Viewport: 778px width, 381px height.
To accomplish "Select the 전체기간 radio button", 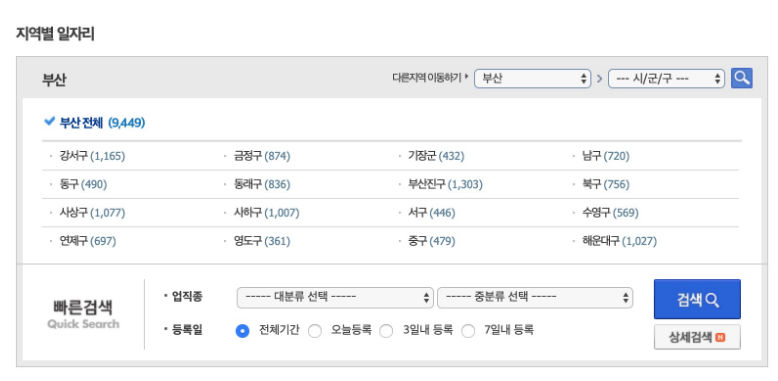I will point(242,331).
